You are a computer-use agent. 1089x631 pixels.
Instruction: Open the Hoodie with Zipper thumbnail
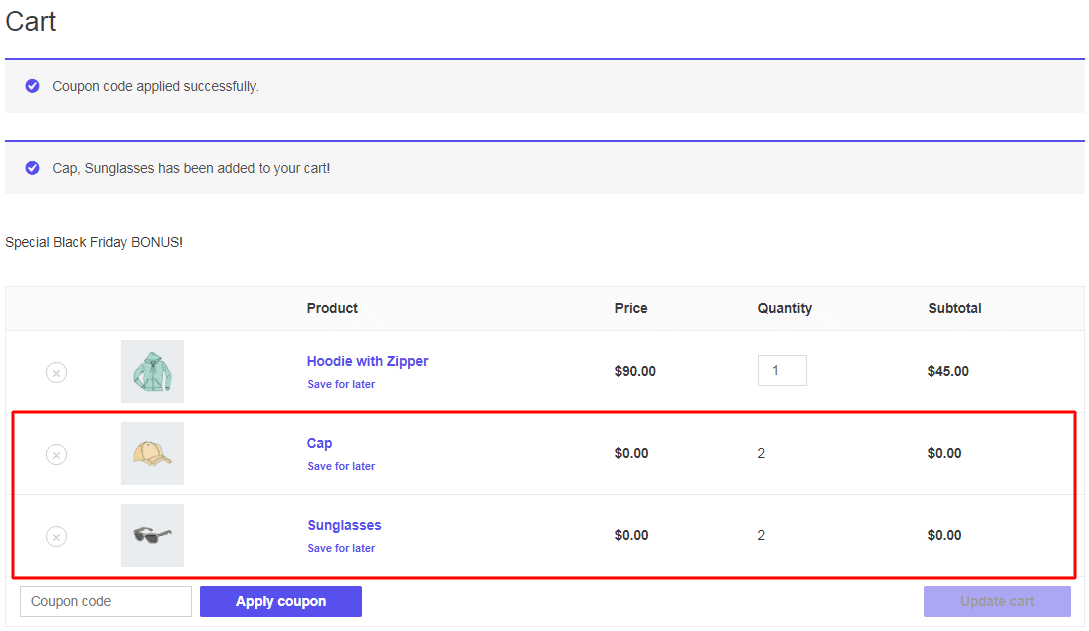(152, 371)
